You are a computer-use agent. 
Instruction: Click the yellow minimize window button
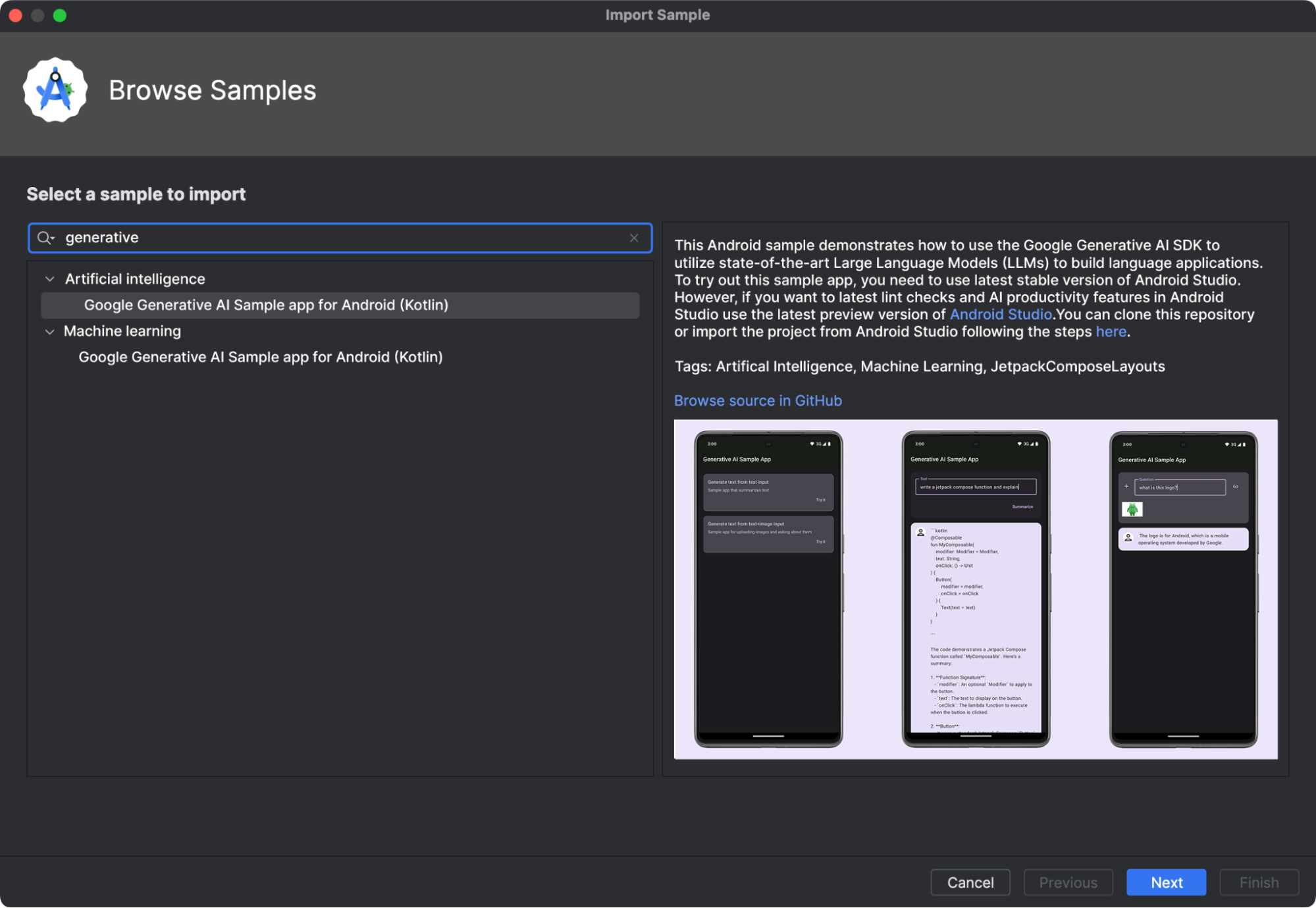pos(38,15)
